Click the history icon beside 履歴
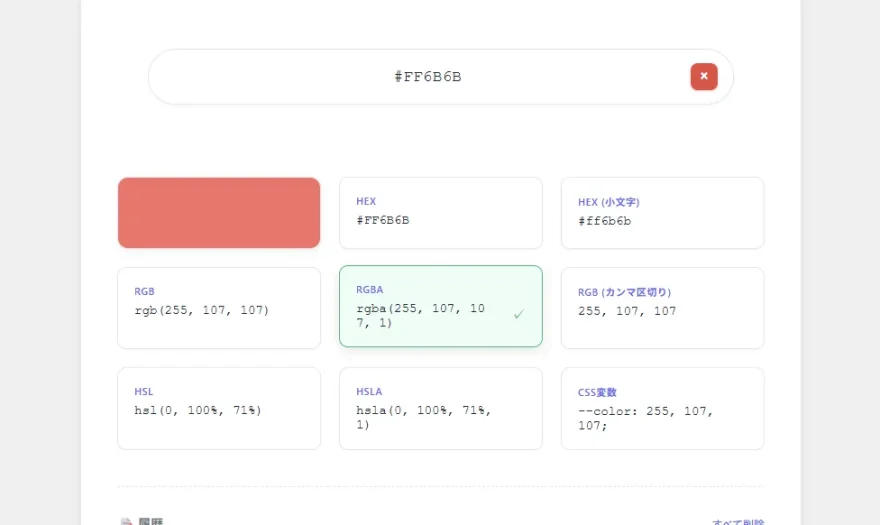Image resolution: width=880 pixels, height=525 pixels. [x=127, y=521]
